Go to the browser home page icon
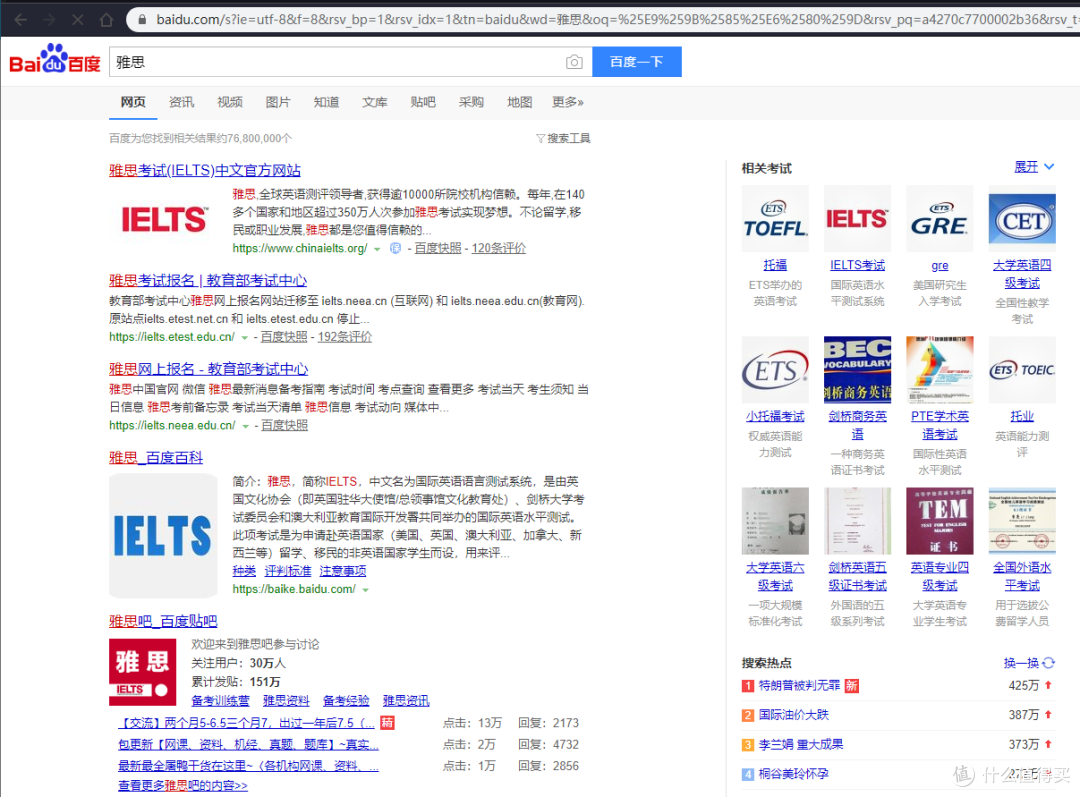 (106, 19)
